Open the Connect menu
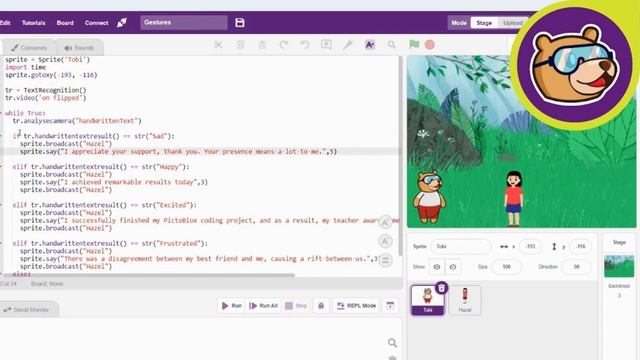 click(x=97, y=23)
